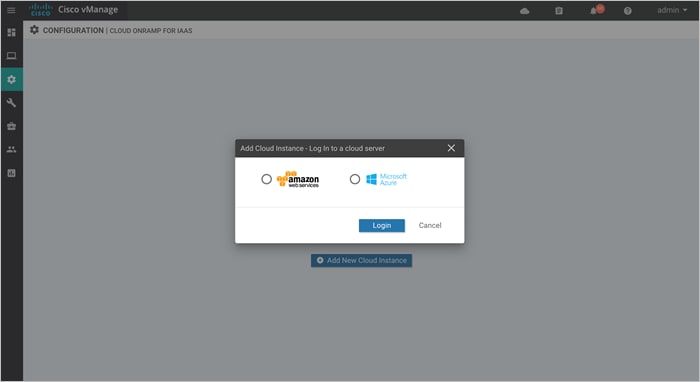Open the vAnalytics chart sidebar icon
The height and width of the screenshot is (382, 700).
click(x=12, y=173)
